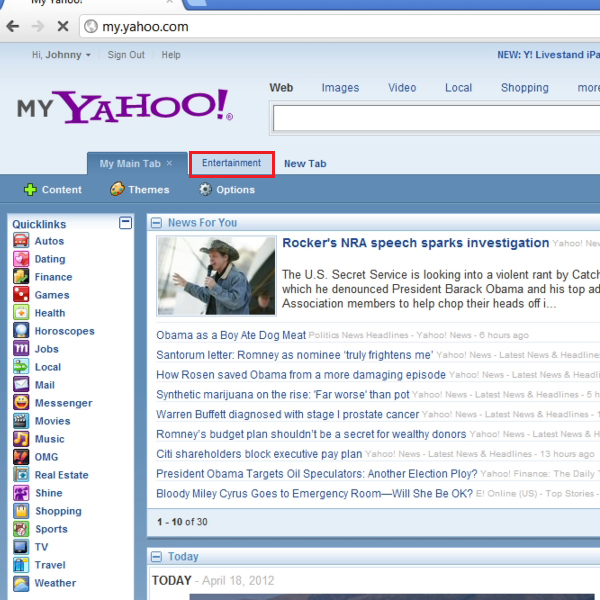Click the NEW: Y! Livestand promo link
600x600 pixels.
[x=548, y=55]
